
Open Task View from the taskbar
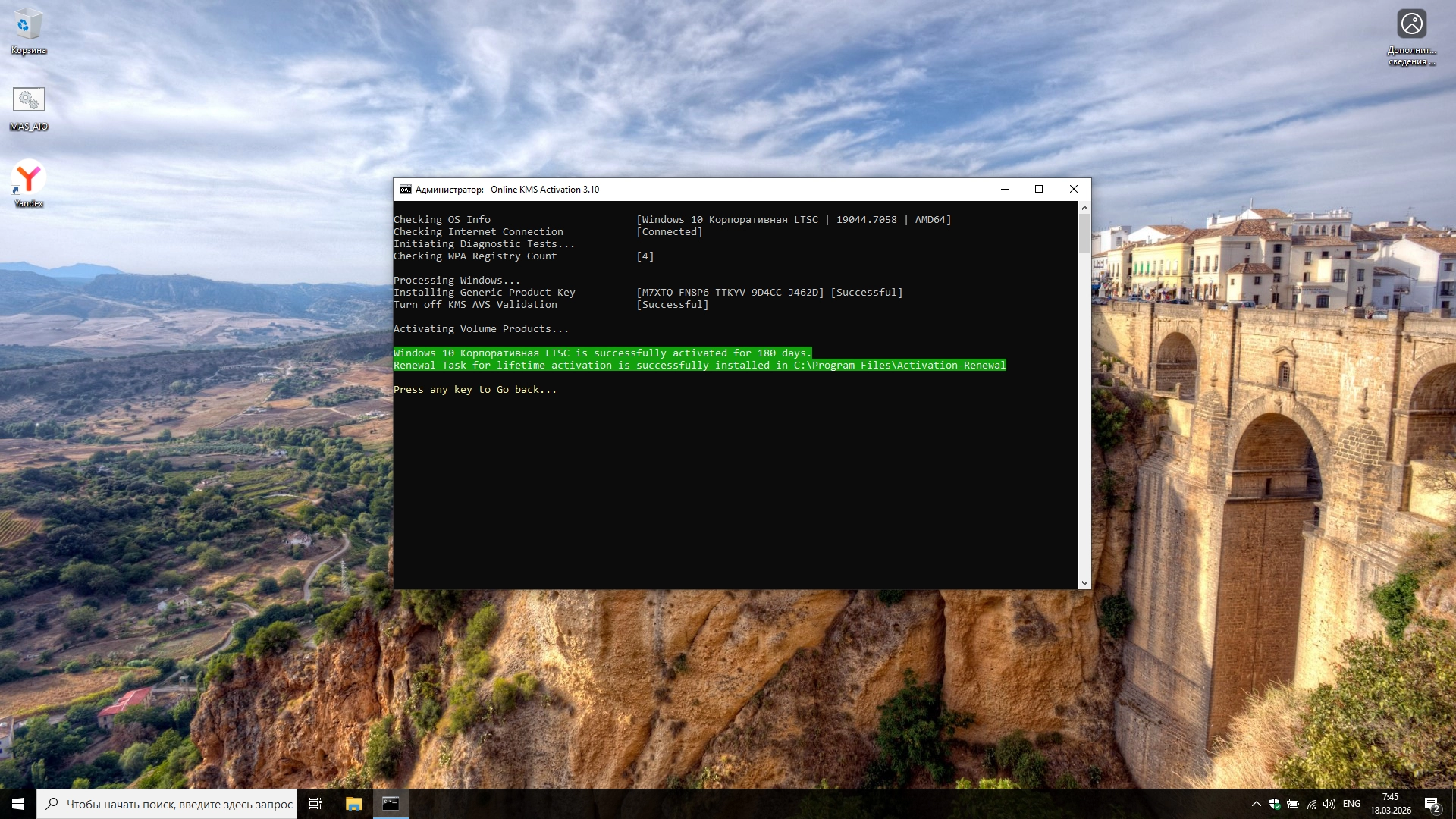click(315, 804)
